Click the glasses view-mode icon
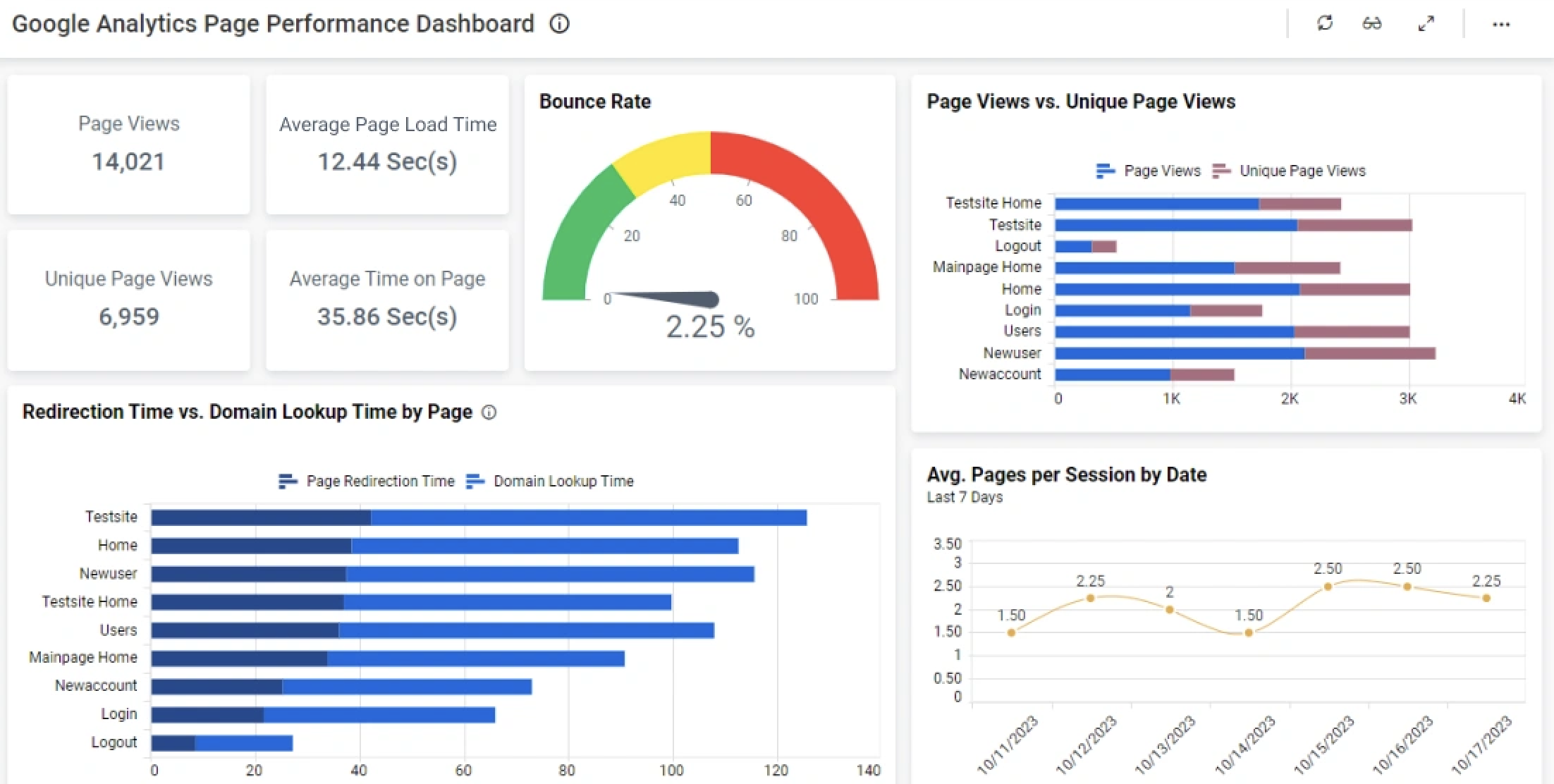 tap(1371, 24)
